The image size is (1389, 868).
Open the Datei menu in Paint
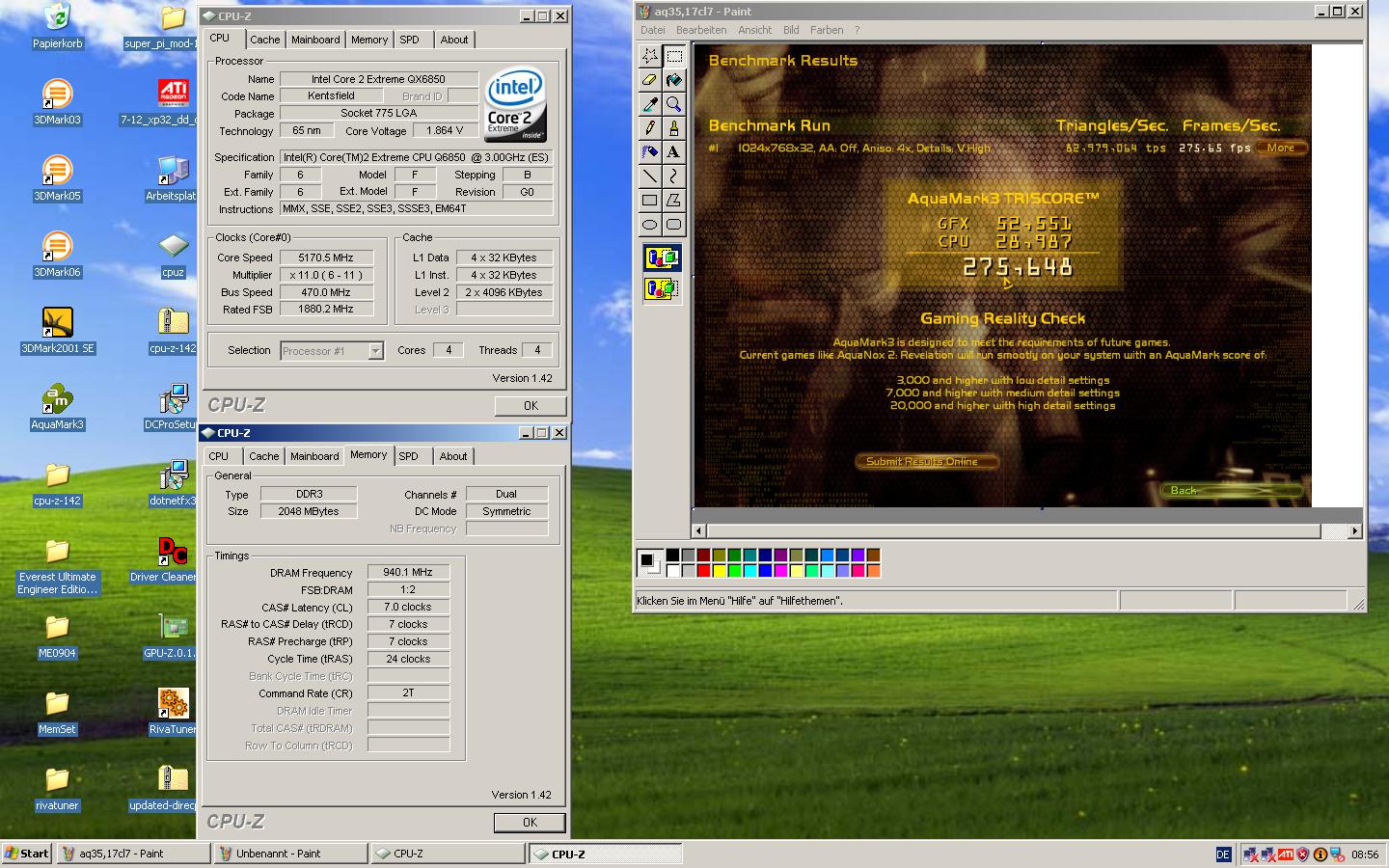pyautogui.click(x=653, y=30)
